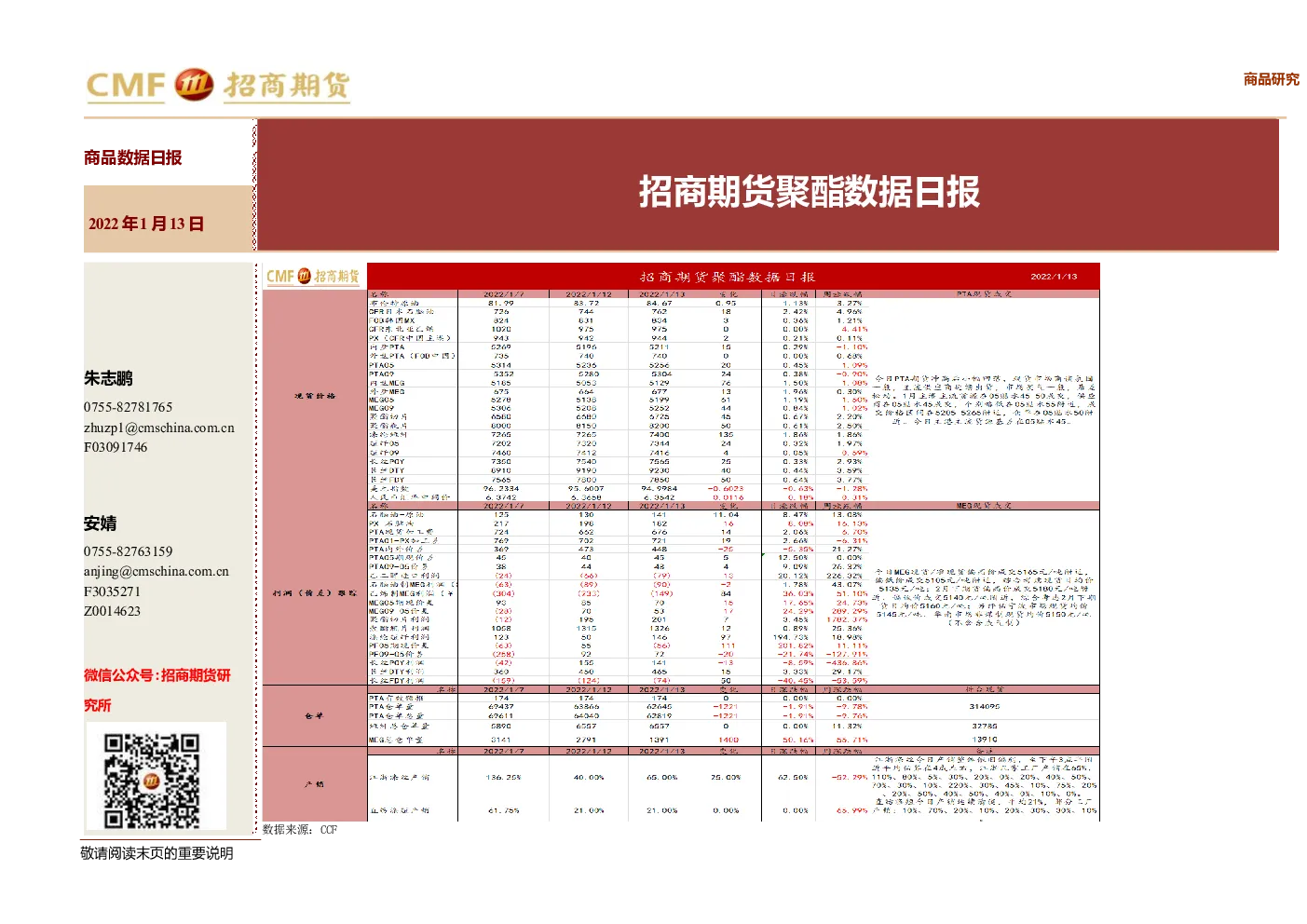The height and width of the screenshot is (924, 1307).
Task: Open email link zhuzp1@cmschina.com.cn
Action: click(x=159, y=428)
